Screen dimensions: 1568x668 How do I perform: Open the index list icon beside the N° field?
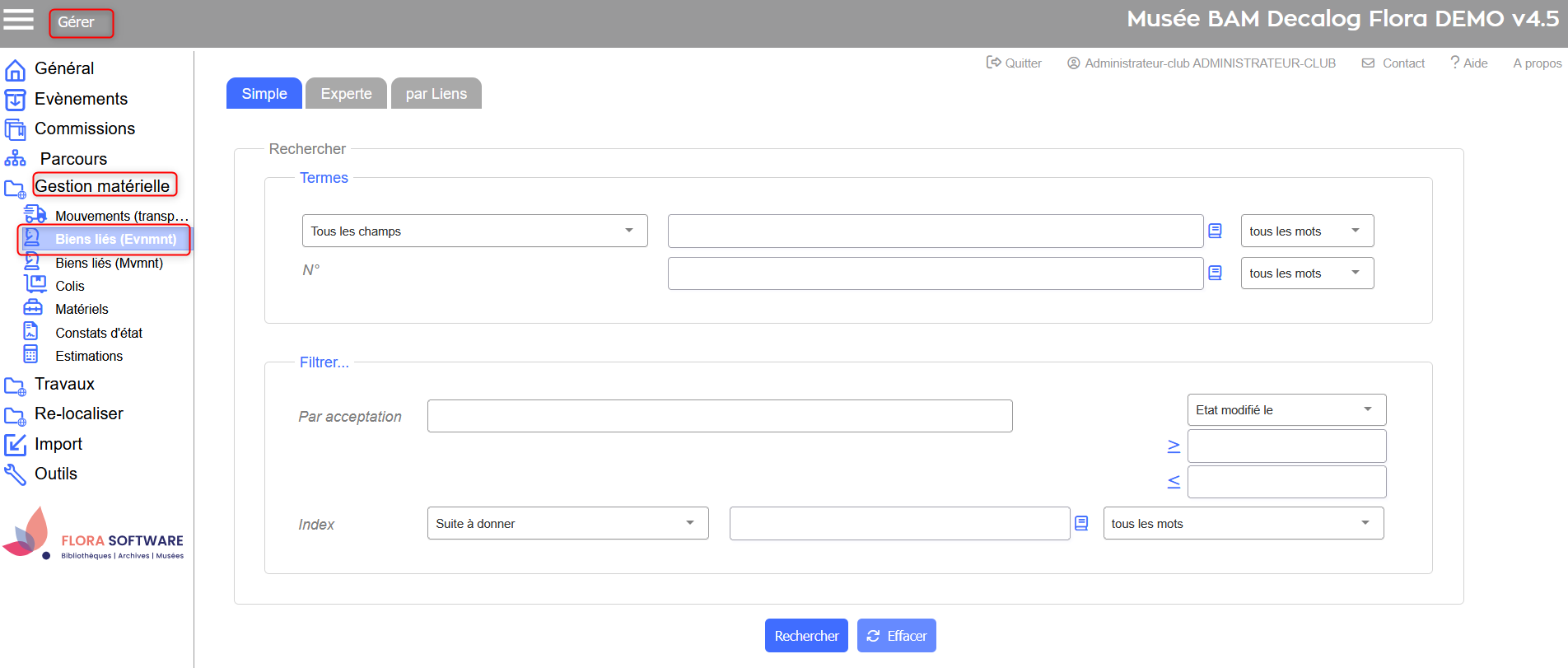(1215, 273)
